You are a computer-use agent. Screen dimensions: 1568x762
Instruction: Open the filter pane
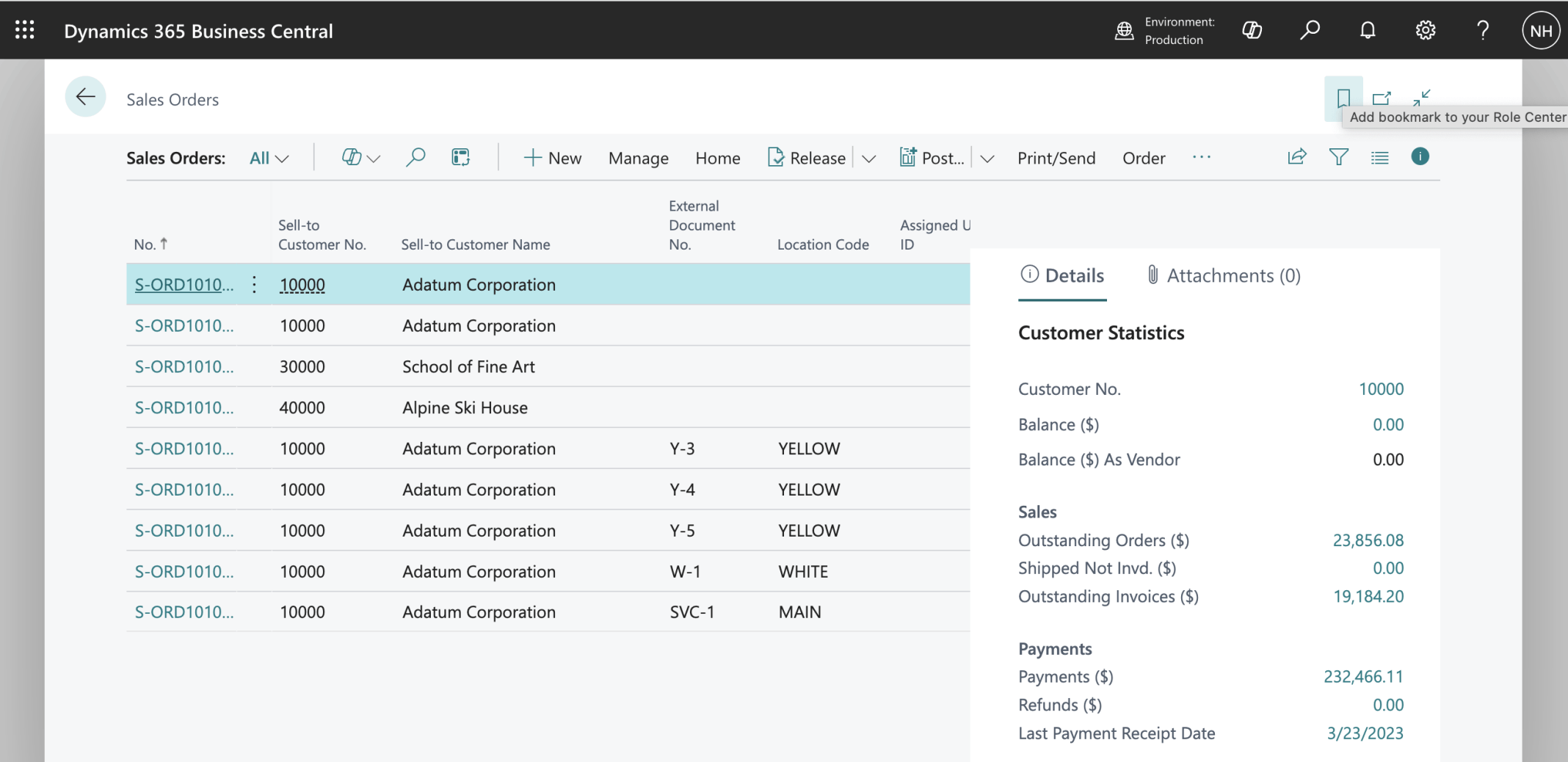(1338, 157)
